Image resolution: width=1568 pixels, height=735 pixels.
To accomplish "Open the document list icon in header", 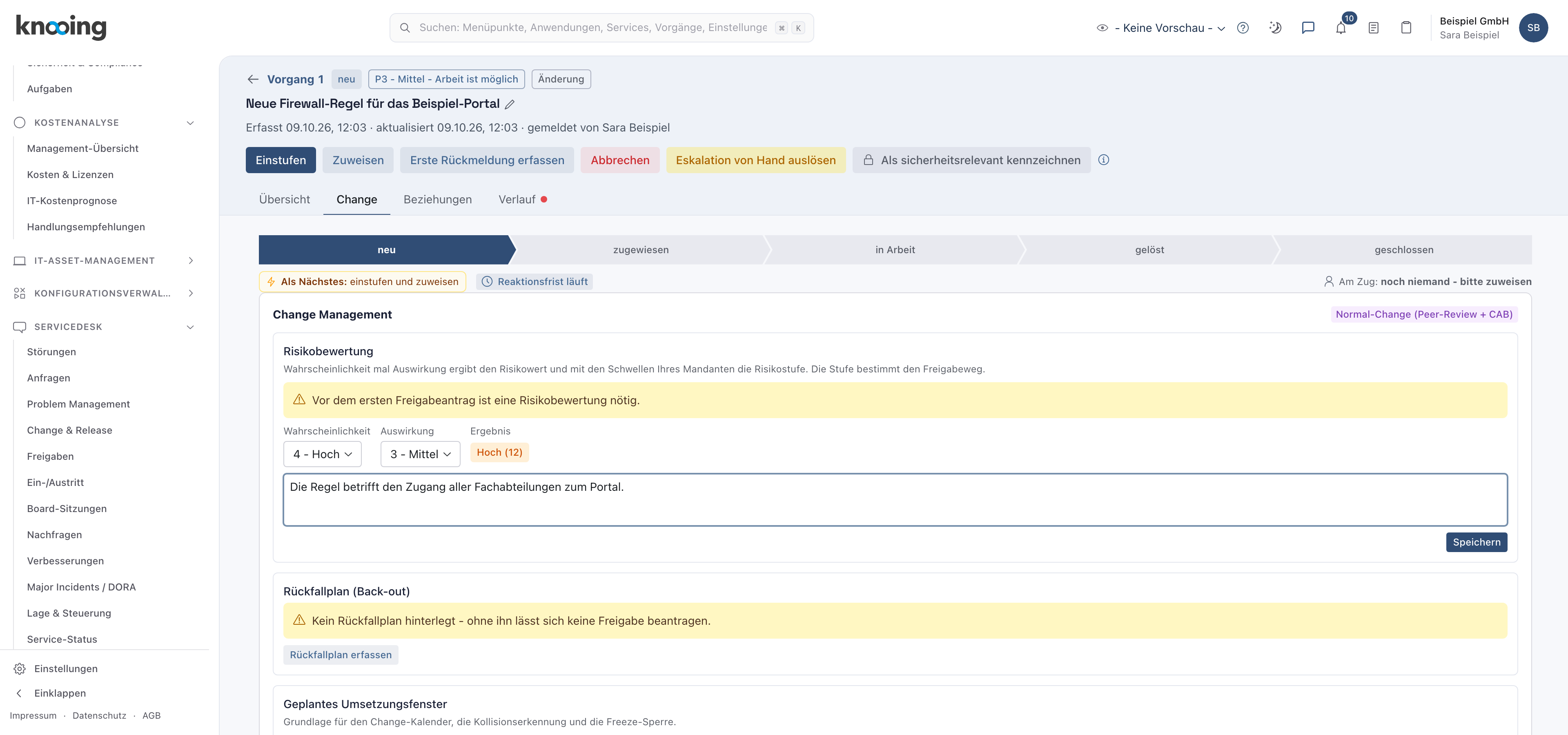I will click(1373, 28).
